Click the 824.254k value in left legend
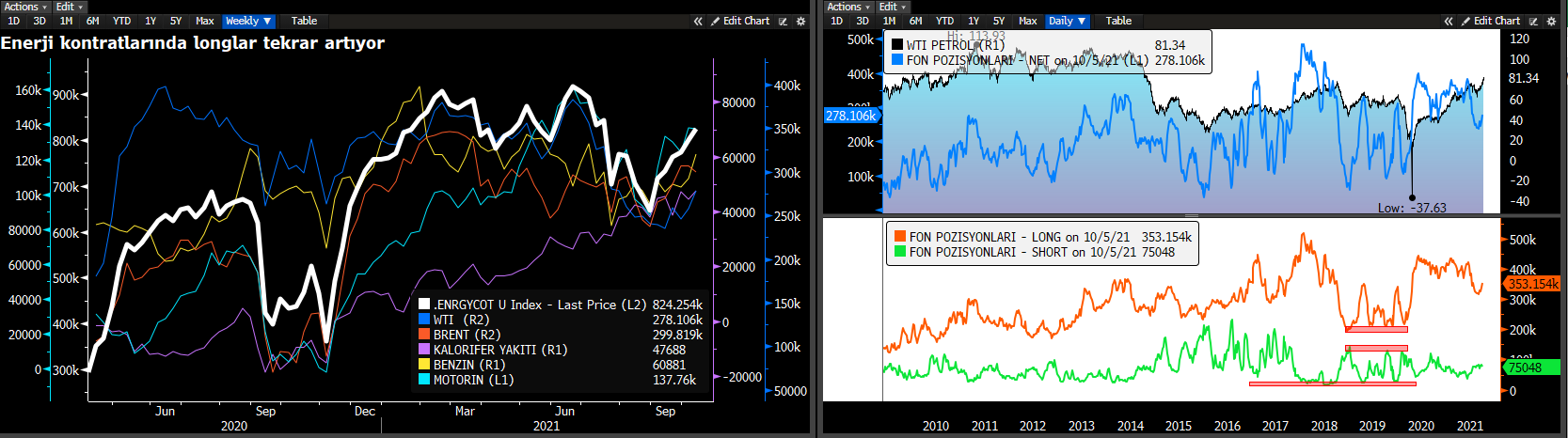 point(677,305)
